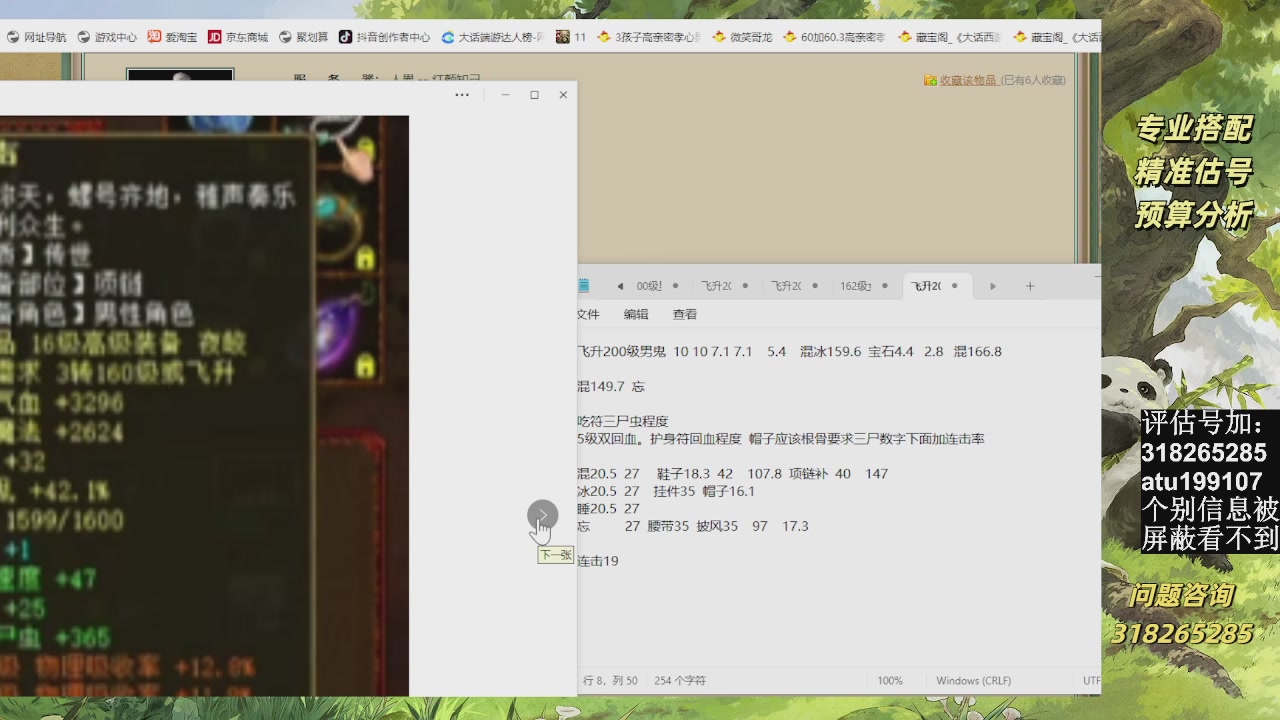Viewport: 1280px width, 720px height.
Task: Open the three-dot menu in photo viewer
Action: [462, 95]
